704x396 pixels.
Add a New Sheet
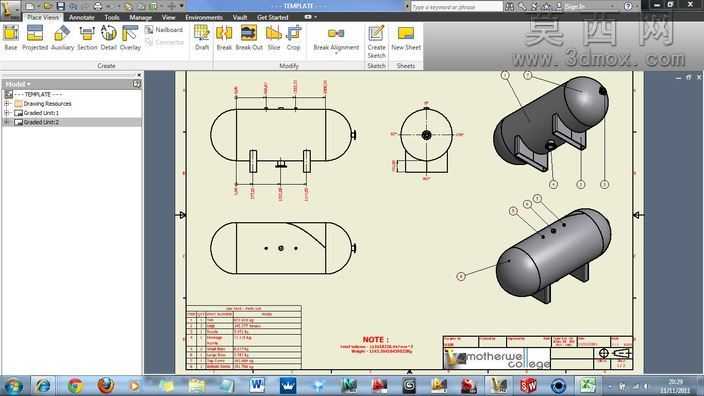[x=406, y=38]
